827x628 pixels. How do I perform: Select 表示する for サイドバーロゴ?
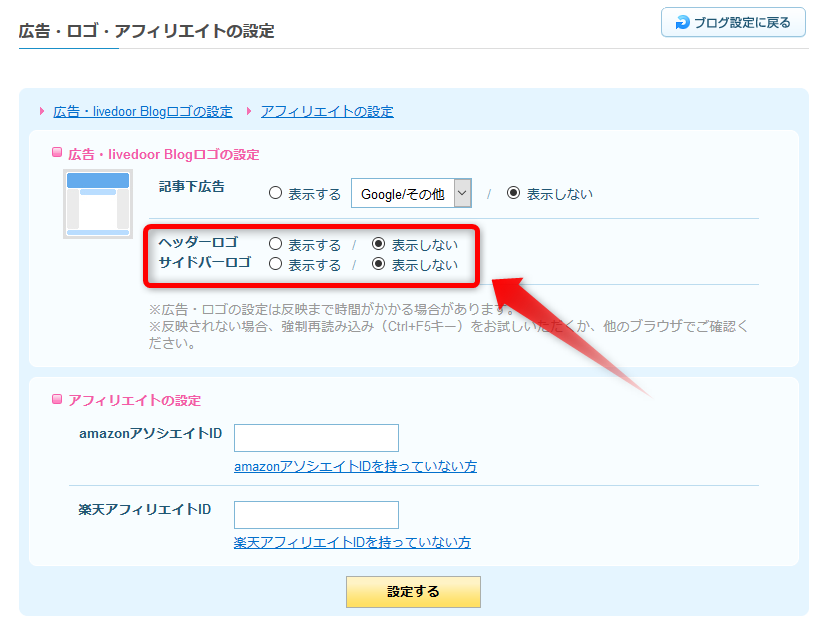tap(275, 264)
